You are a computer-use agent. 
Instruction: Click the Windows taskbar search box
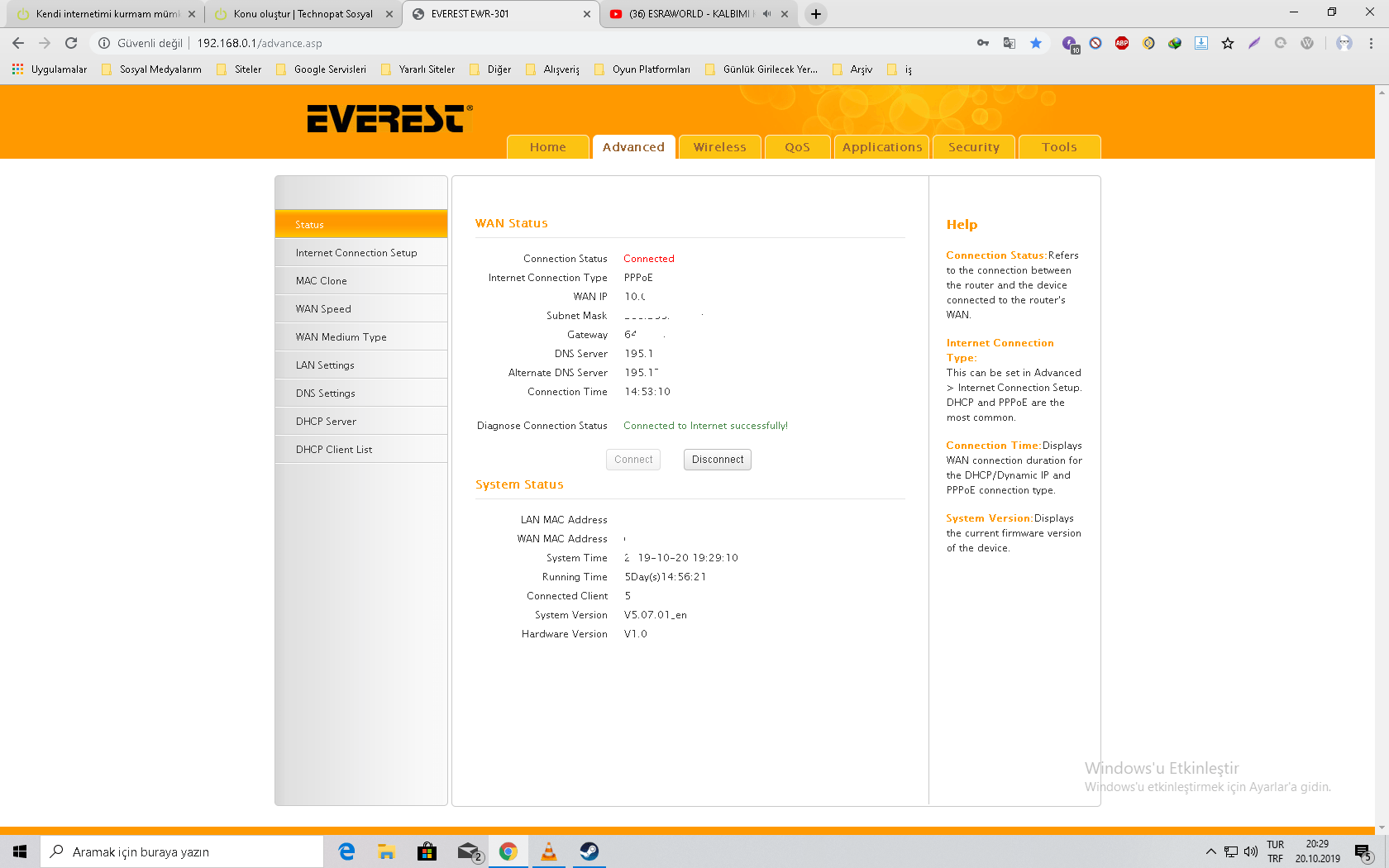click(182, 851)
